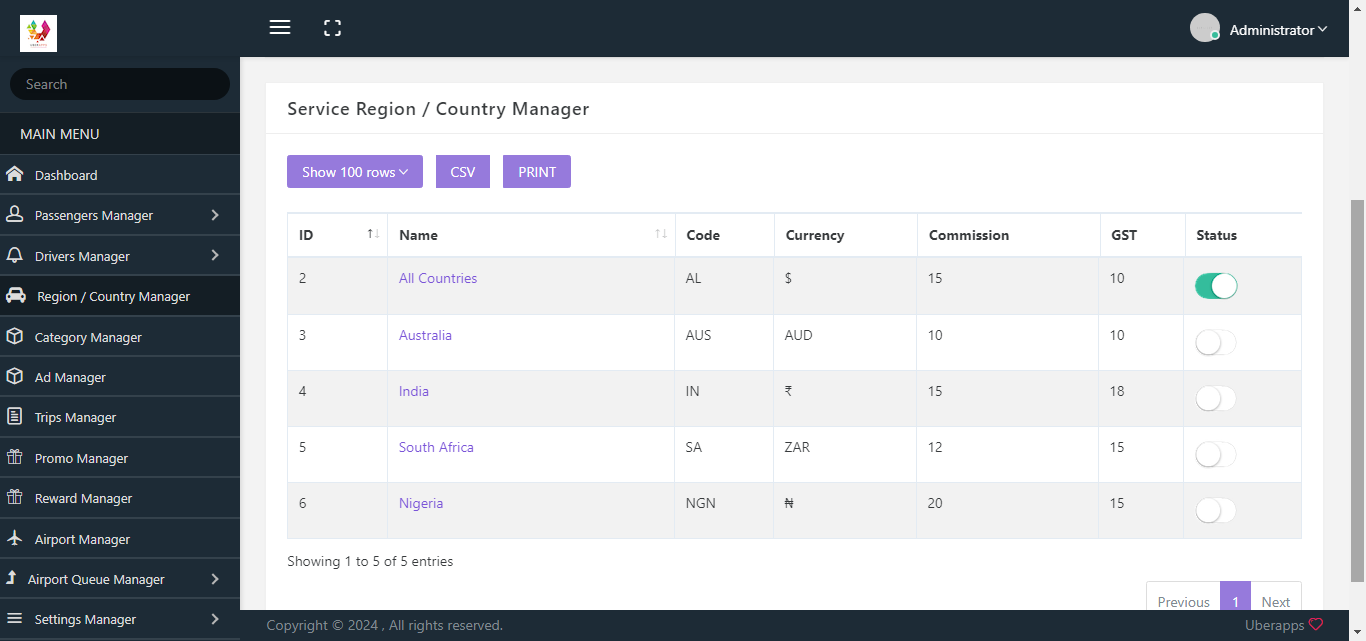This screenshot has width=1366, height=641.
Task: Click the Administrator avatar image
Action: (x=1204, y=28)
